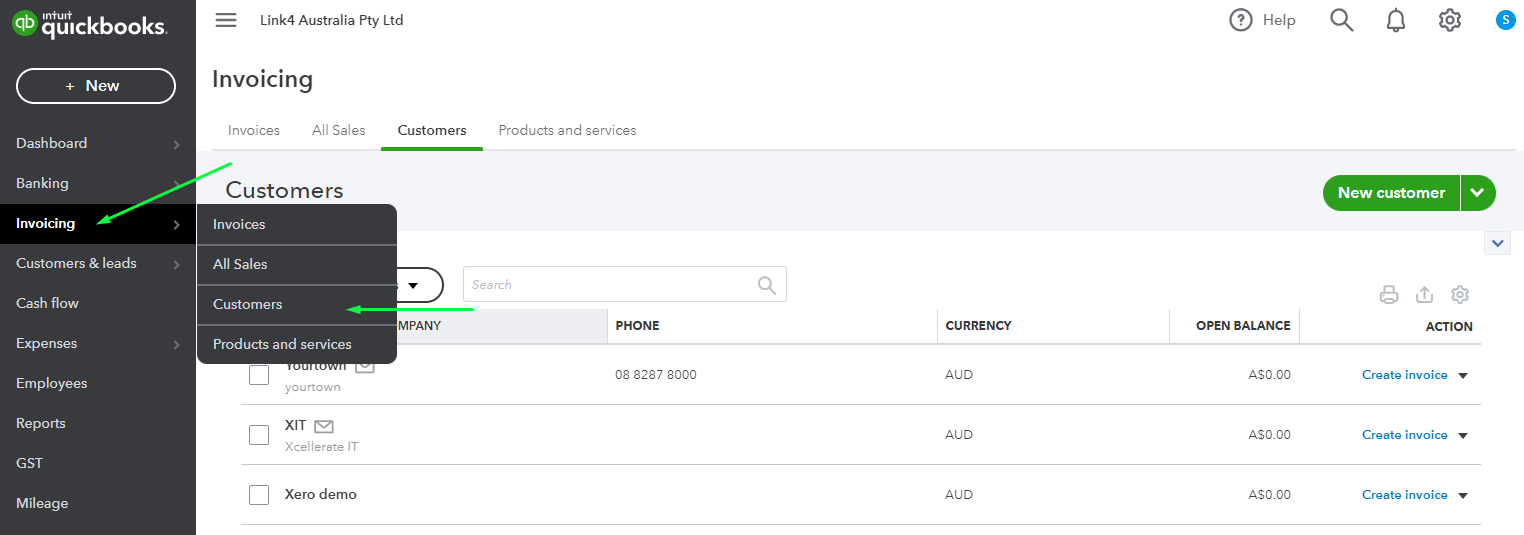
Task: Print the customer list
Action: (1389, 295)
